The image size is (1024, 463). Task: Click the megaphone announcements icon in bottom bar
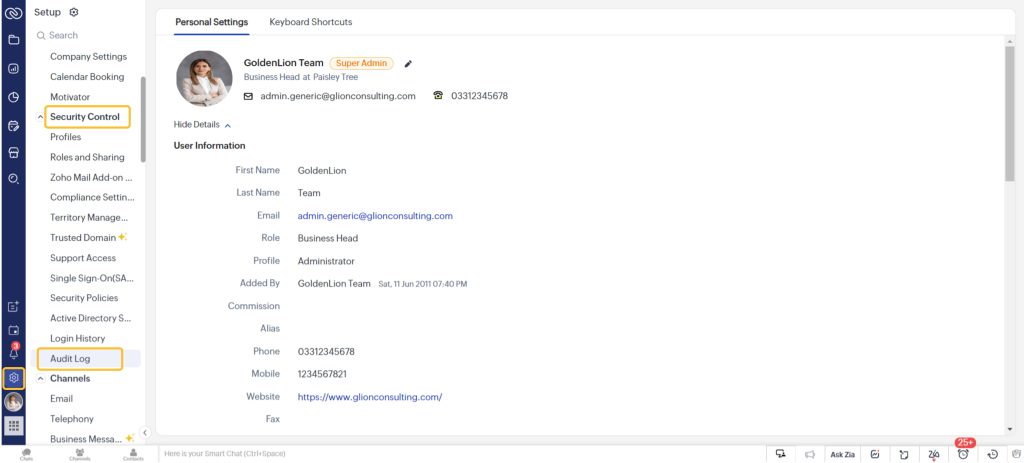pyautogui.click(x=810, y=454)
